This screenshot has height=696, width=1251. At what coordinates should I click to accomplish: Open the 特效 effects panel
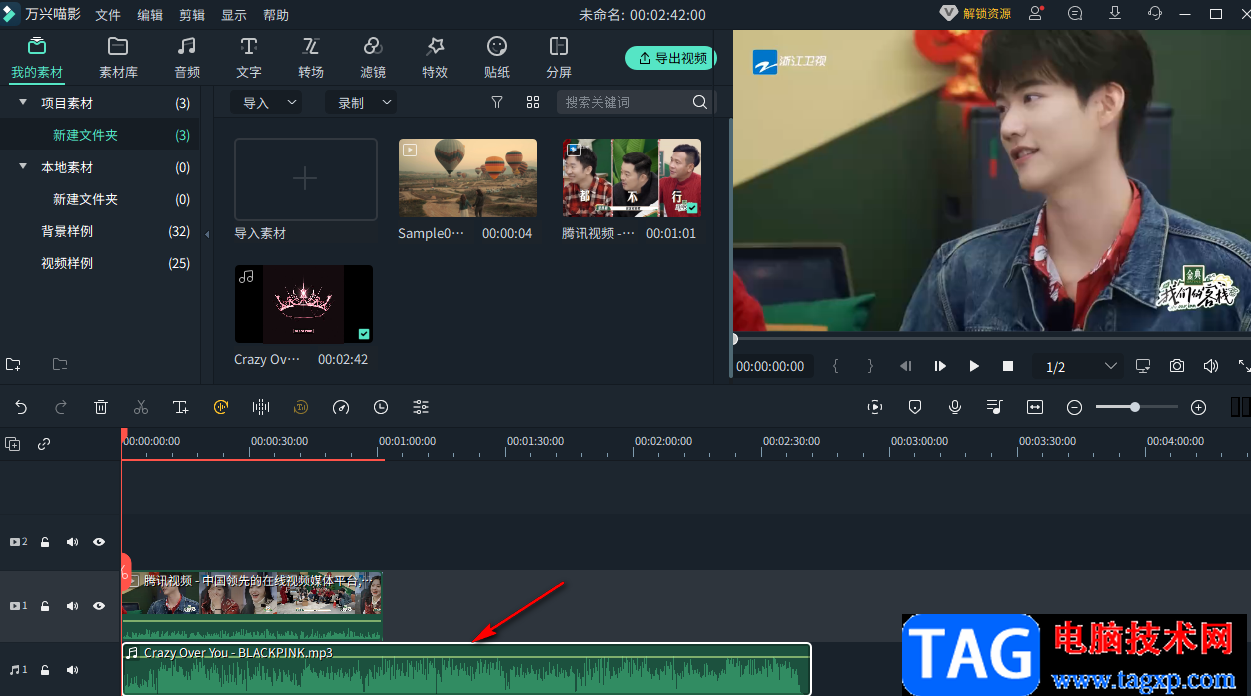coord(435,58)
